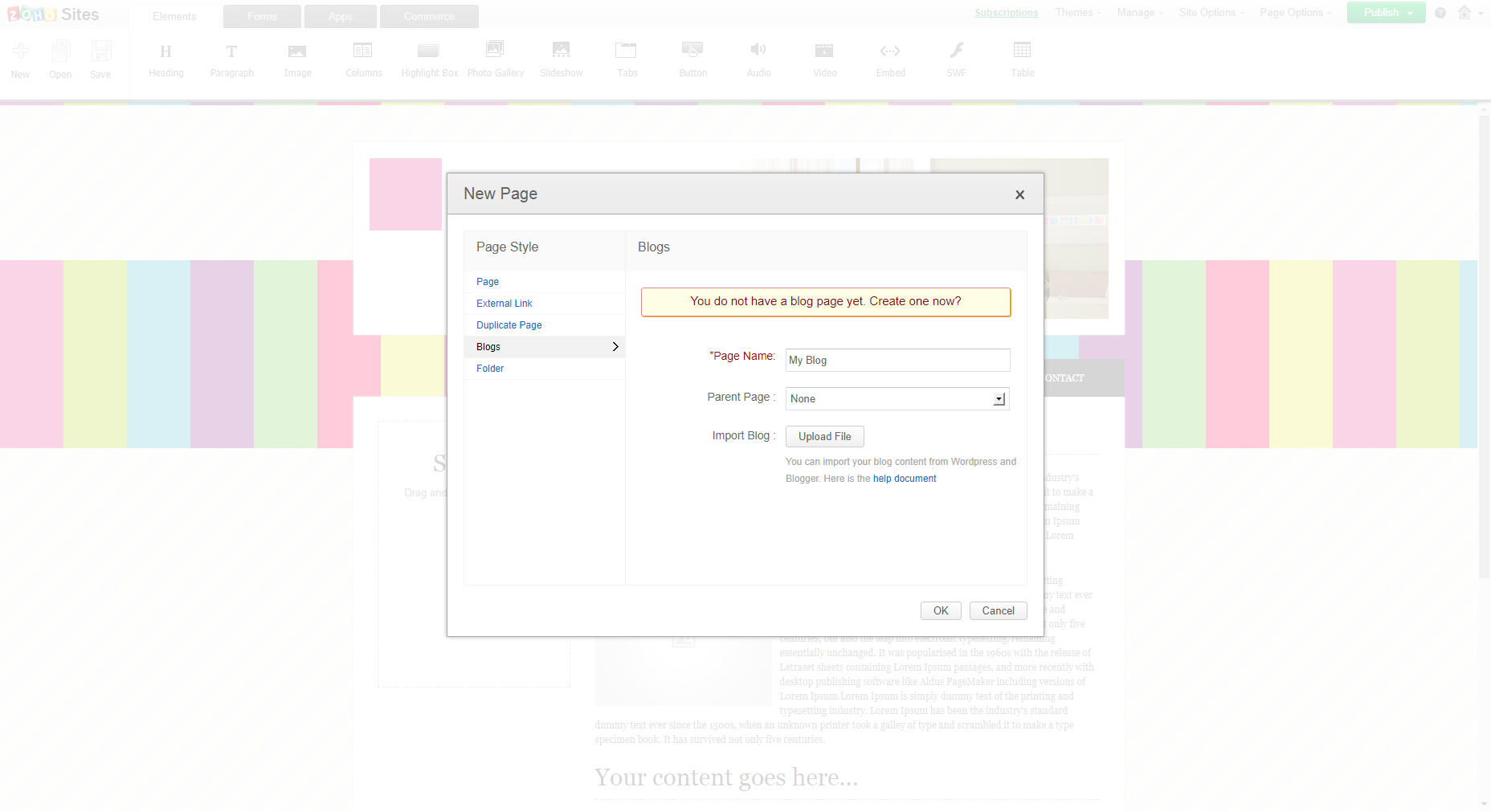Image resolution: width=1491 pixels, height=812 pixels.
Task: Switch to the Apps tab
Action: (x=341, y=16)
